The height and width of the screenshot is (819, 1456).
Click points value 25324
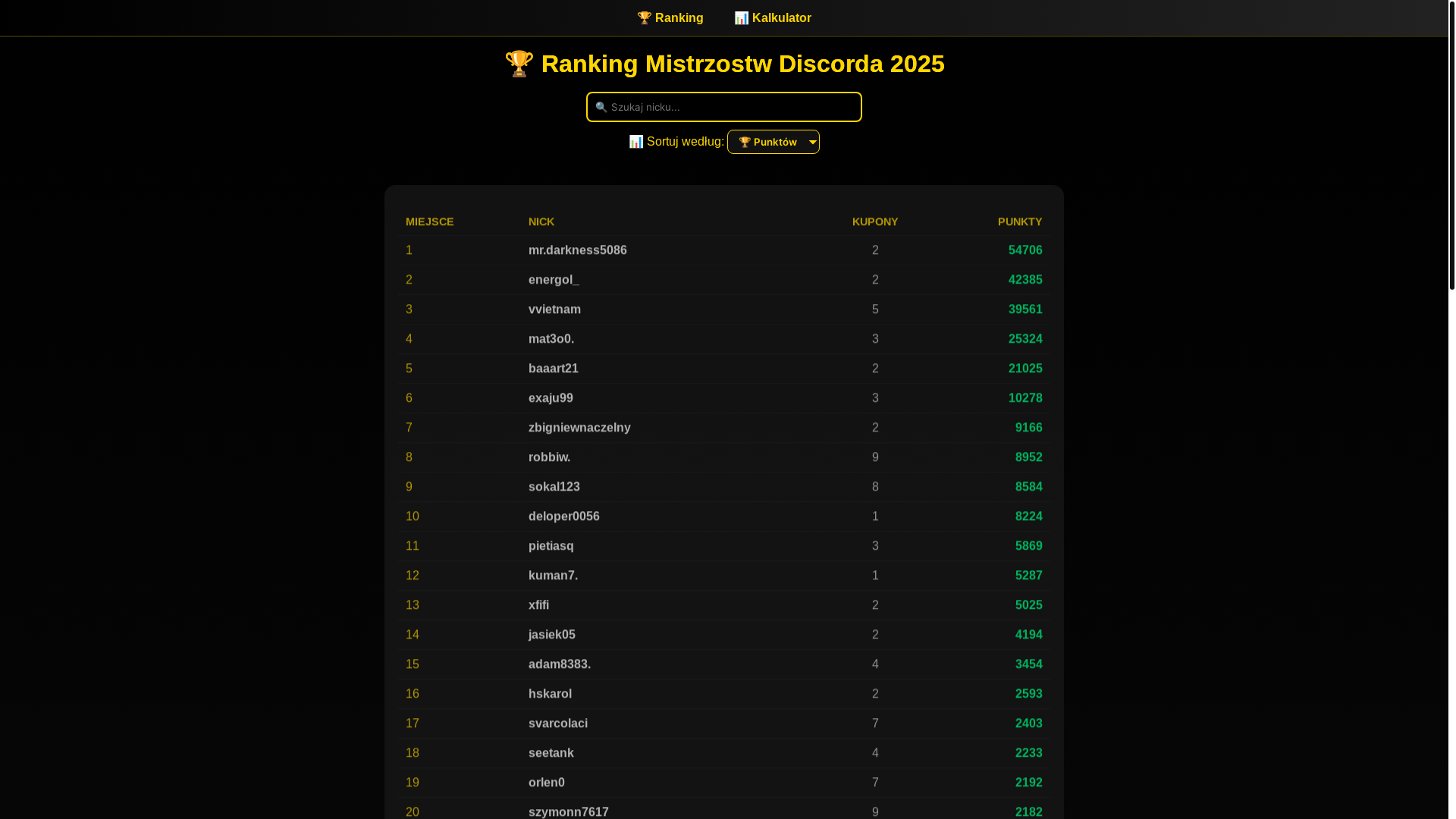point(1025,339)
